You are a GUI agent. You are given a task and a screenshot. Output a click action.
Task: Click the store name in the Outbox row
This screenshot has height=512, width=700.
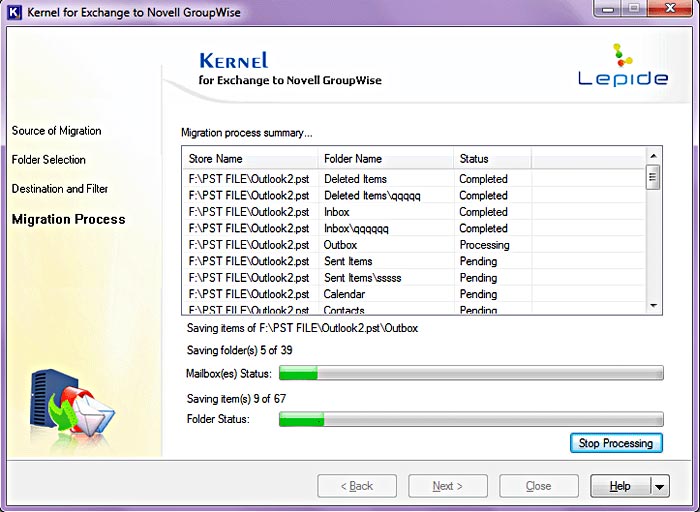tap(249, 245)
